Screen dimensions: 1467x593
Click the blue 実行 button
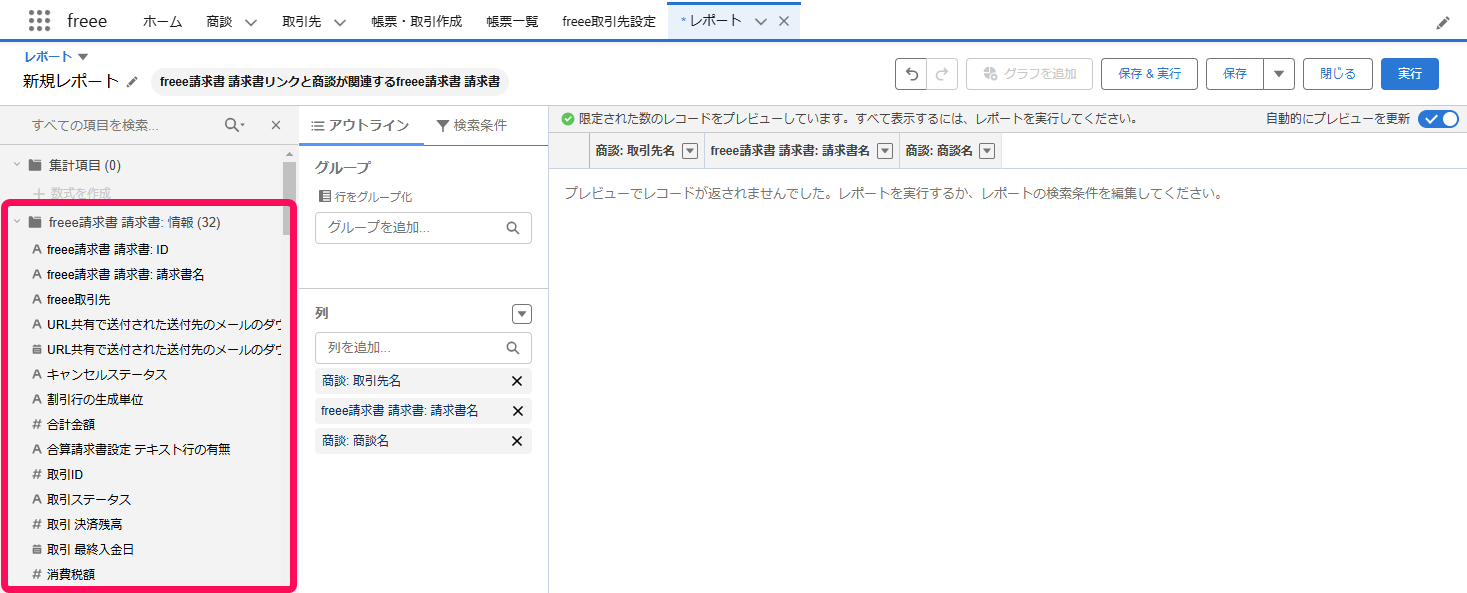tap(1410, 74)
